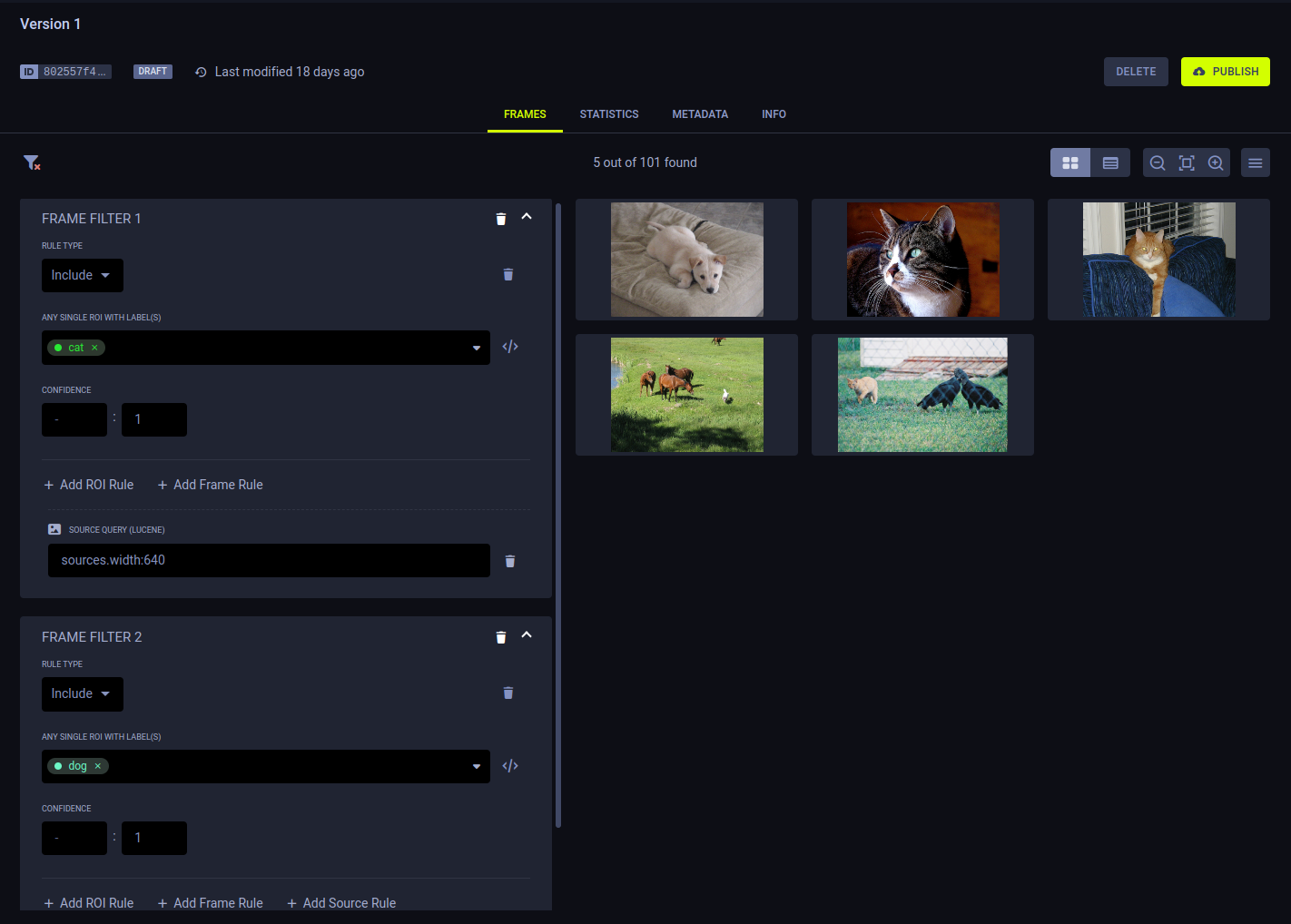Remove the cat label chip
Image resolution: width=1291 pixels, height=924 pixels.
pos(94,347)
